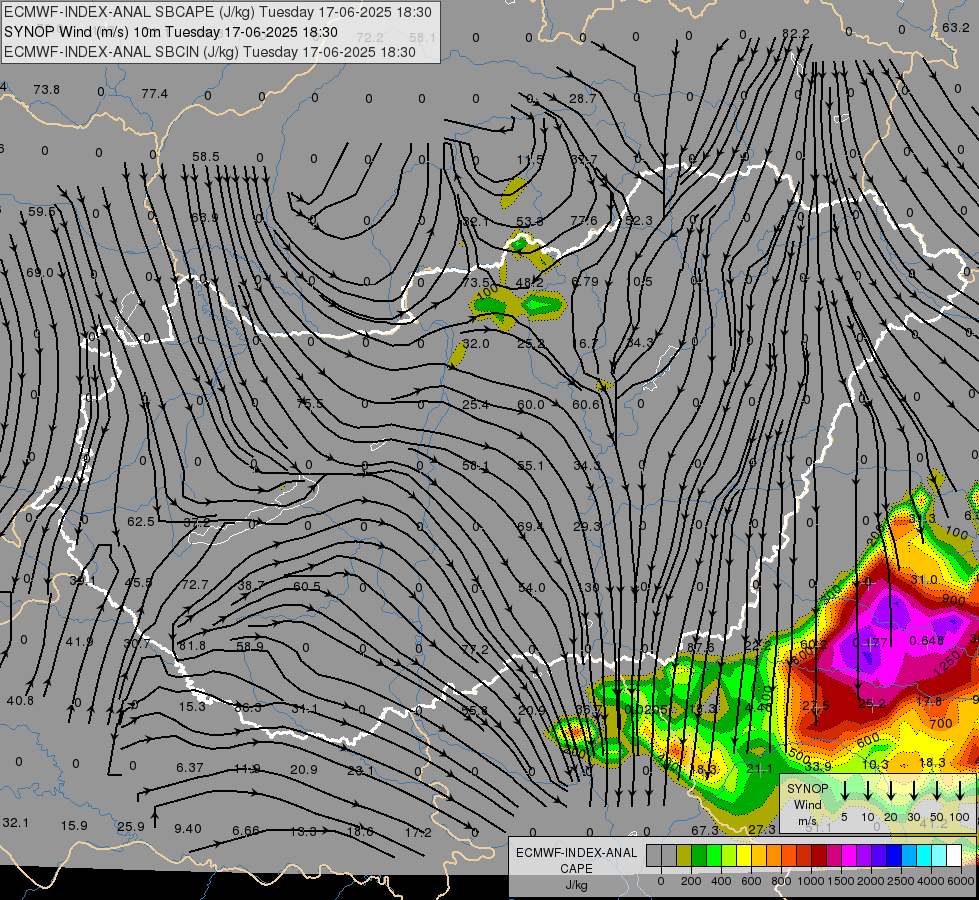Screen dimensions: 979x900
Task: Click 'SYNOP Wind m/s' legend caption
Action: (x=808, y=804)
